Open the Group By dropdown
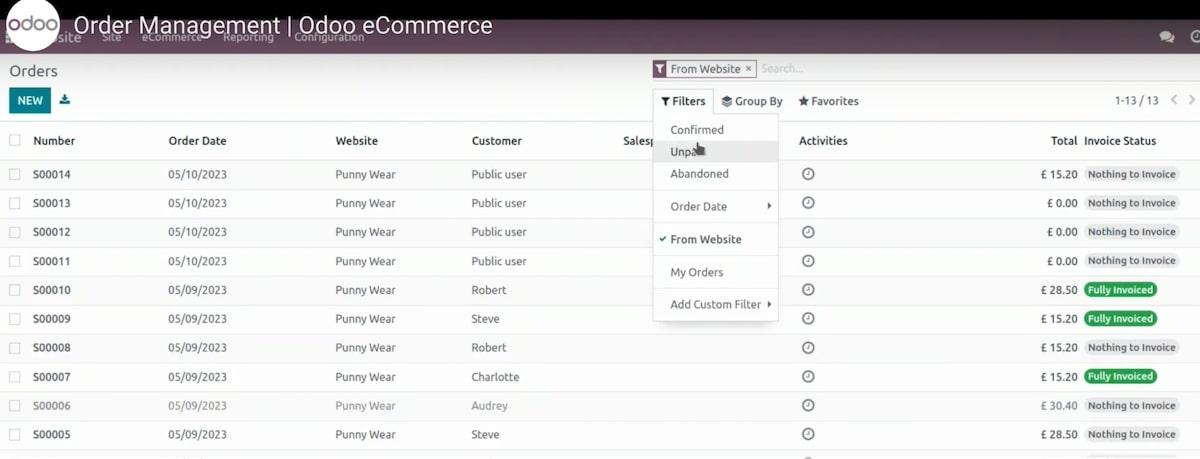 tap(752, 101)
